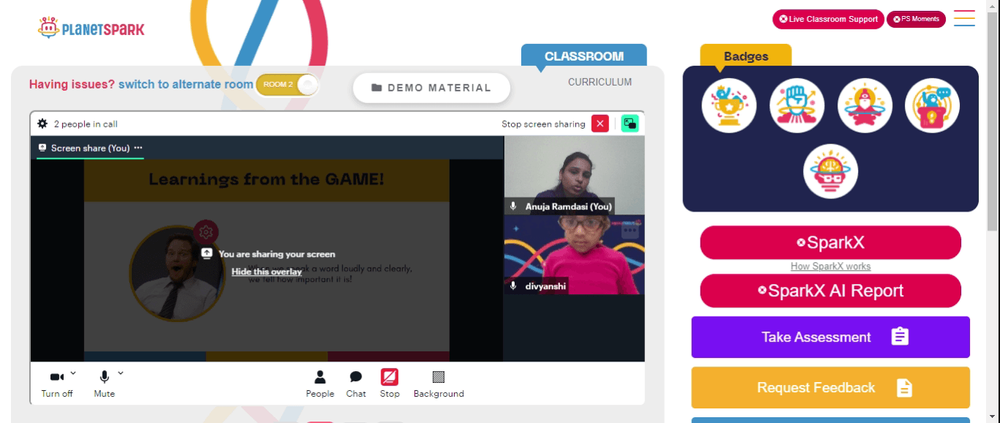Viewport: 1000px width, 423px height.
Task: Click Request Feedback button
Action: pos(830,387)
